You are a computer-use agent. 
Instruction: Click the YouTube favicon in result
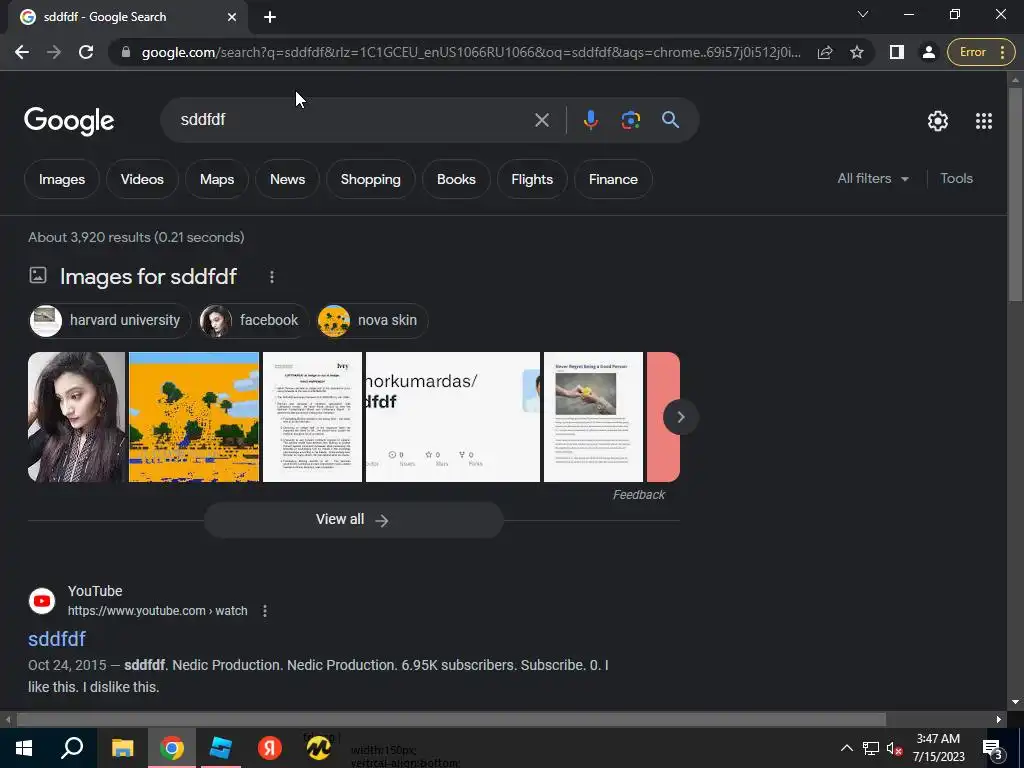[x=42, y=601]
